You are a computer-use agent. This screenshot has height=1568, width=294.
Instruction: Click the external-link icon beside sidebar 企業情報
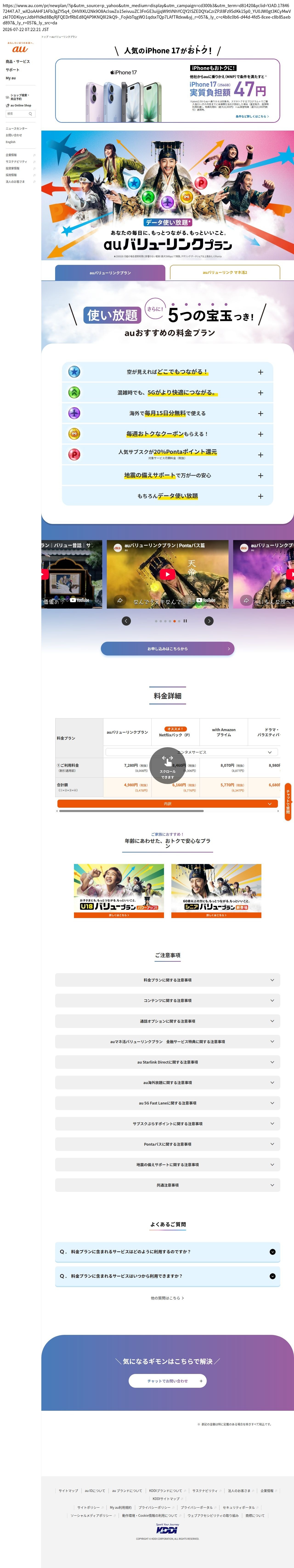pyautogui.click(x=34, y=155)
